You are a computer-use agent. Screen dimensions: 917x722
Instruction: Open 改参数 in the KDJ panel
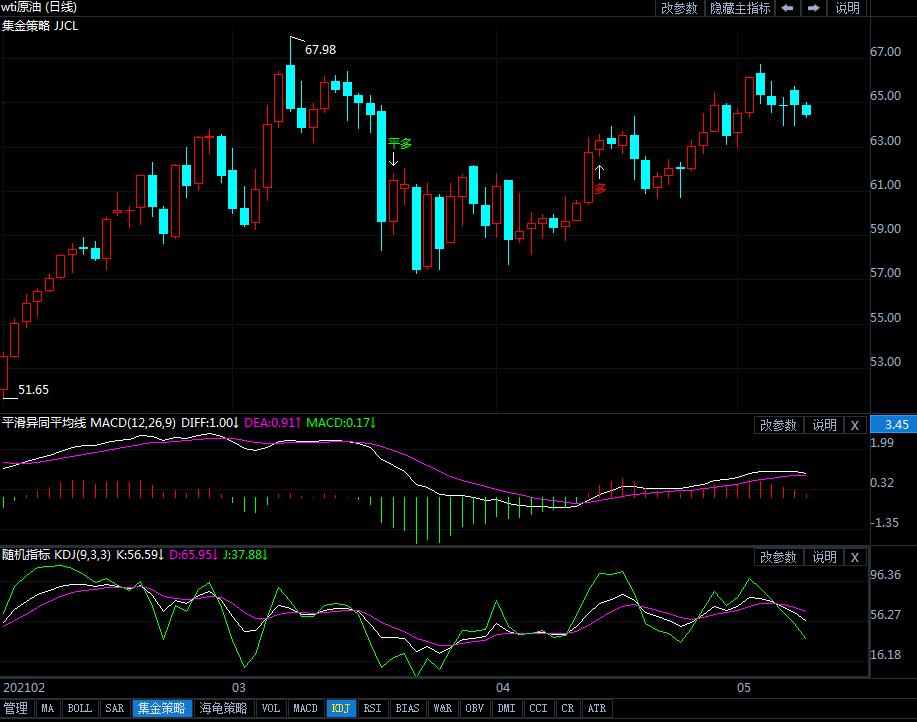778,557
